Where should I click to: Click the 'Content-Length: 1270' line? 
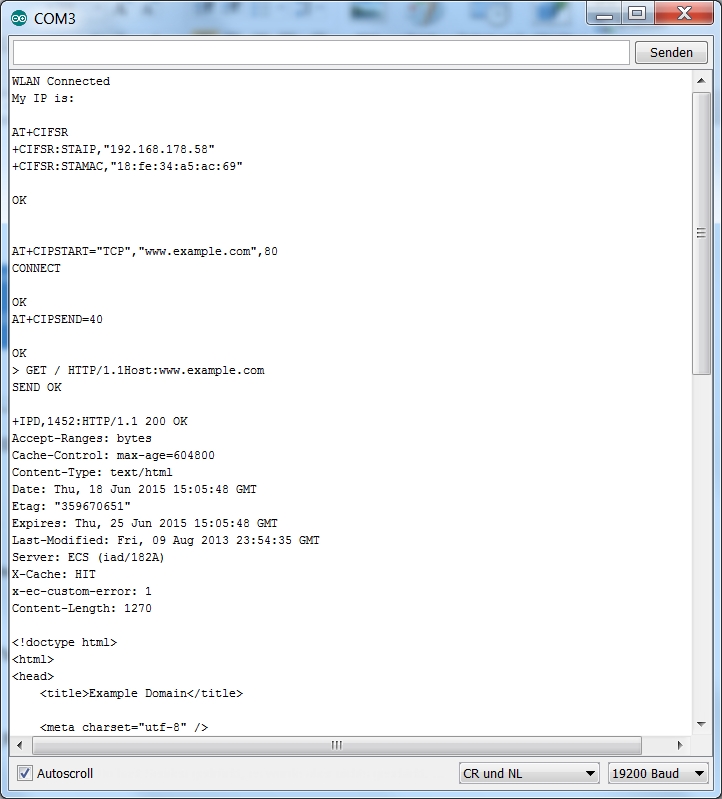point(82,608)
